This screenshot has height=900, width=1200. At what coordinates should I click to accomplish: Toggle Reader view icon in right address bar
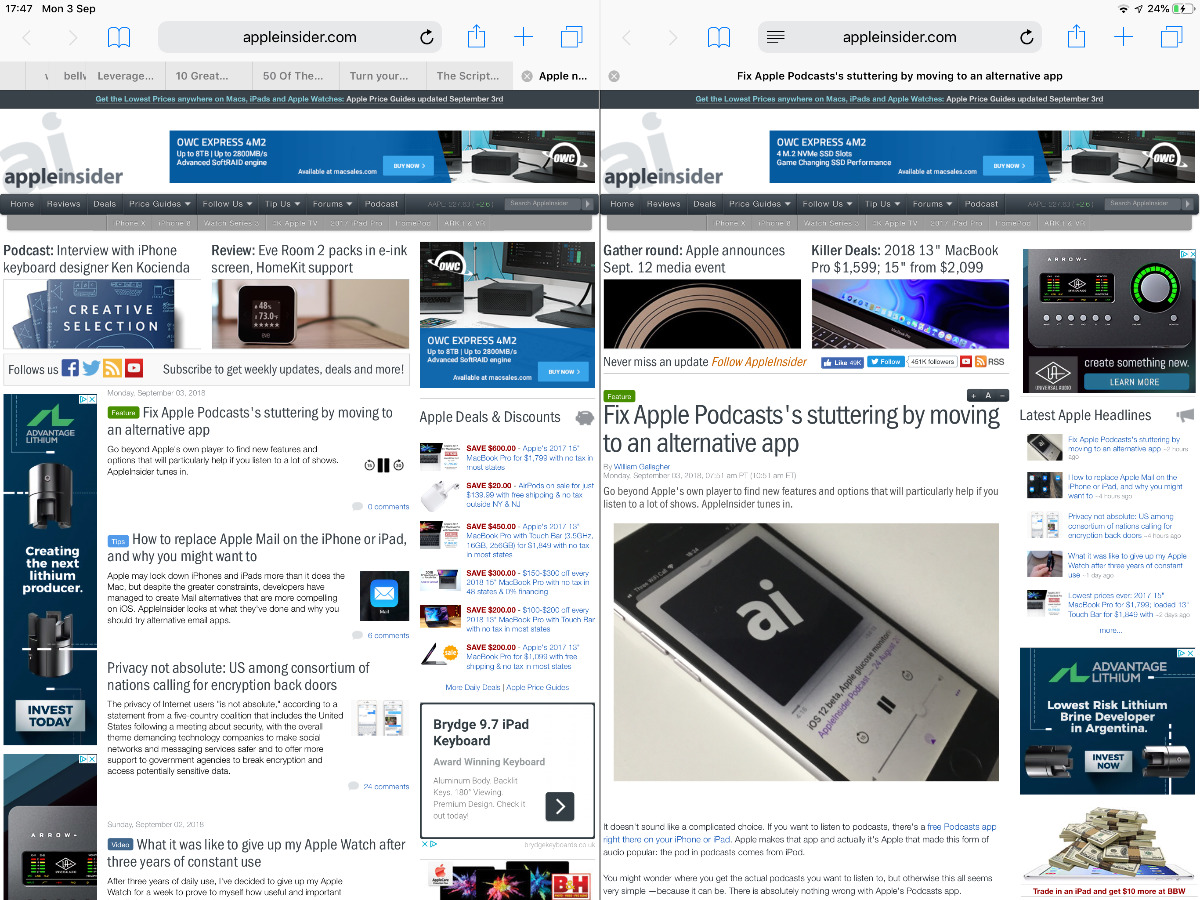(775, 38)
